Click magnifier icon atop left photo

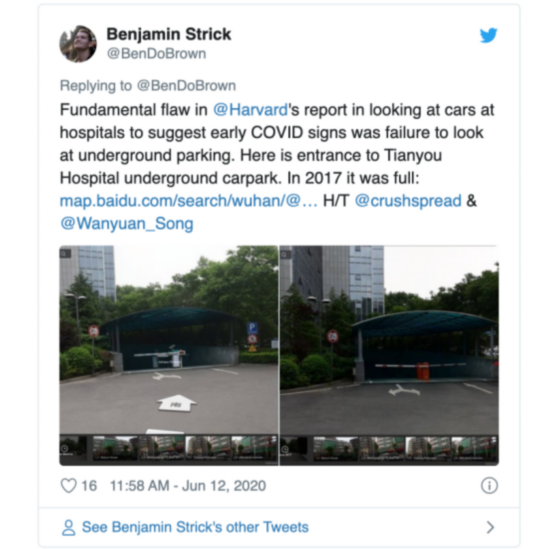[x=66, y=253]
